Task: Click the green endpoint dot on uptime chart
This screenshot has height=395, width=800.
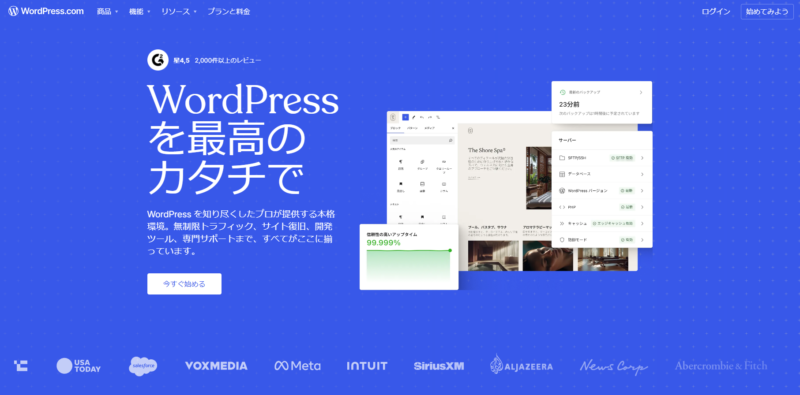Action: [450, 250]
